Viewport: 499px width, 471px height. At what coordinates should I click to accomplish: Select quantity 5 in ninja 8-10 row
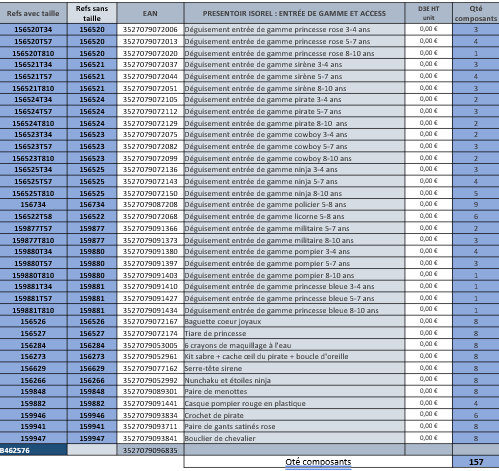pos(476,193)
